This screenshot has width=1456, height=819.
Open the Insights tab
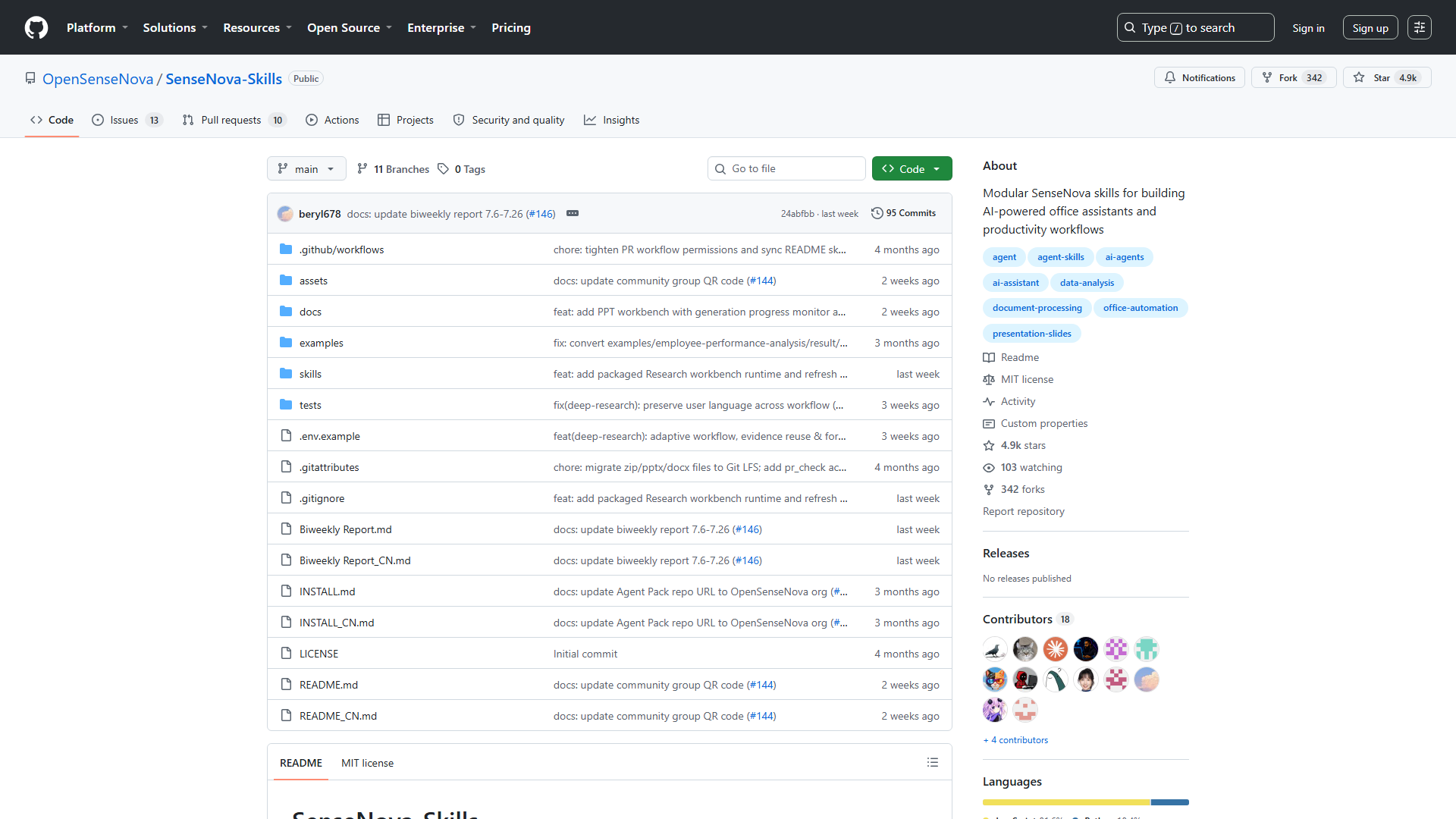tap(612, 121)
